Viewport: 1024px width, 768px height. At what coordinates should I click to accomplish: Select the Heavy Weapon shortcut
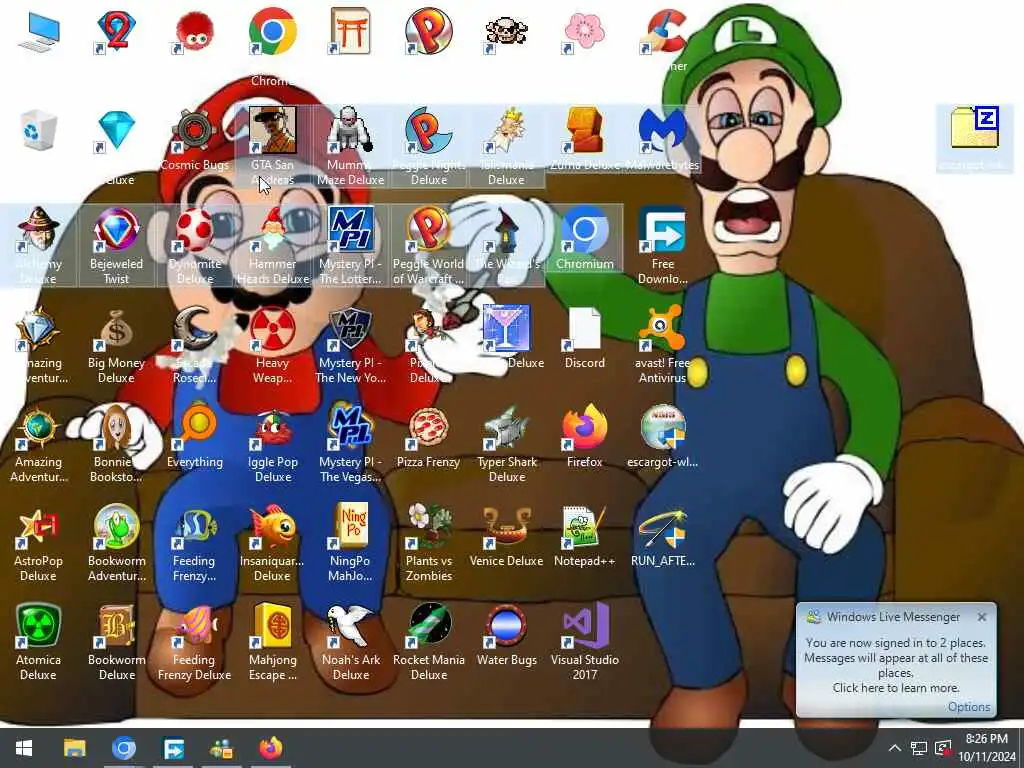[272, 328]
